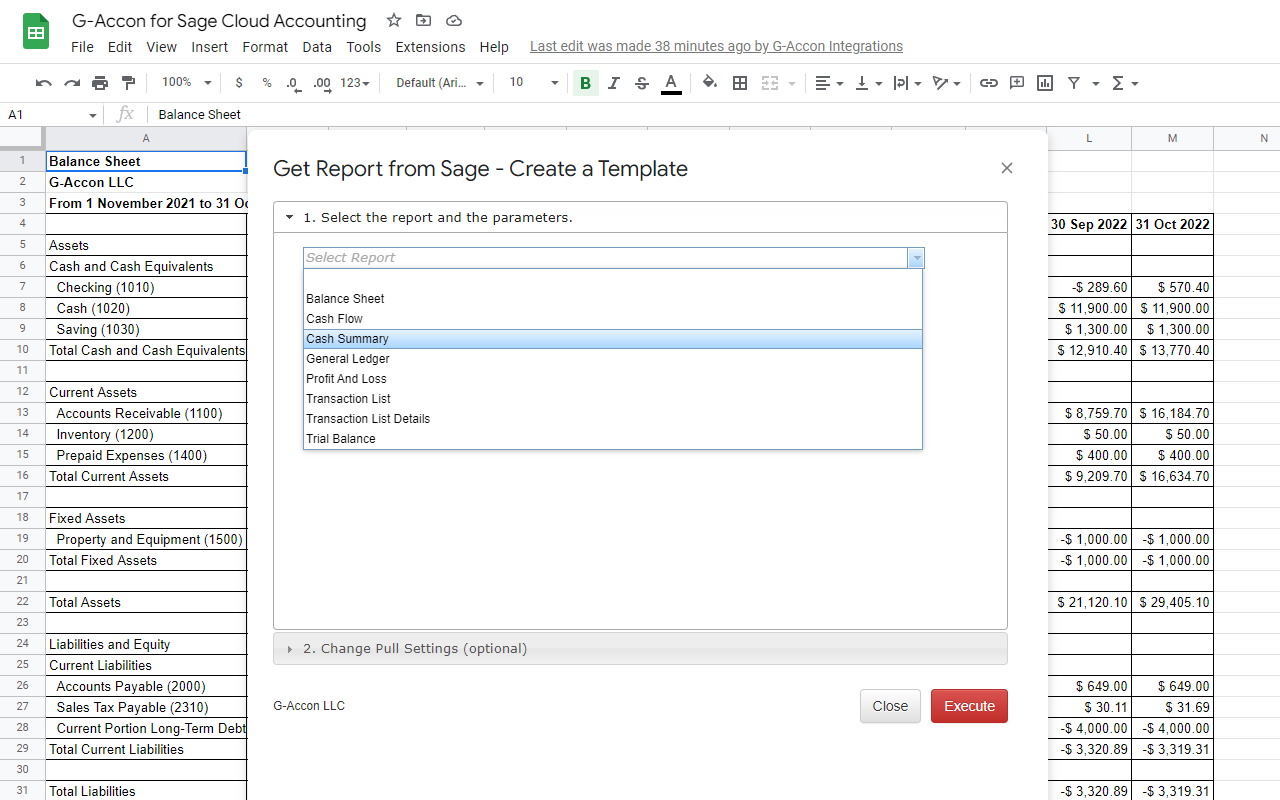Open the Google Sheets home icon
This screenshot has height=800, width=1280.
[x=36, y=32]
